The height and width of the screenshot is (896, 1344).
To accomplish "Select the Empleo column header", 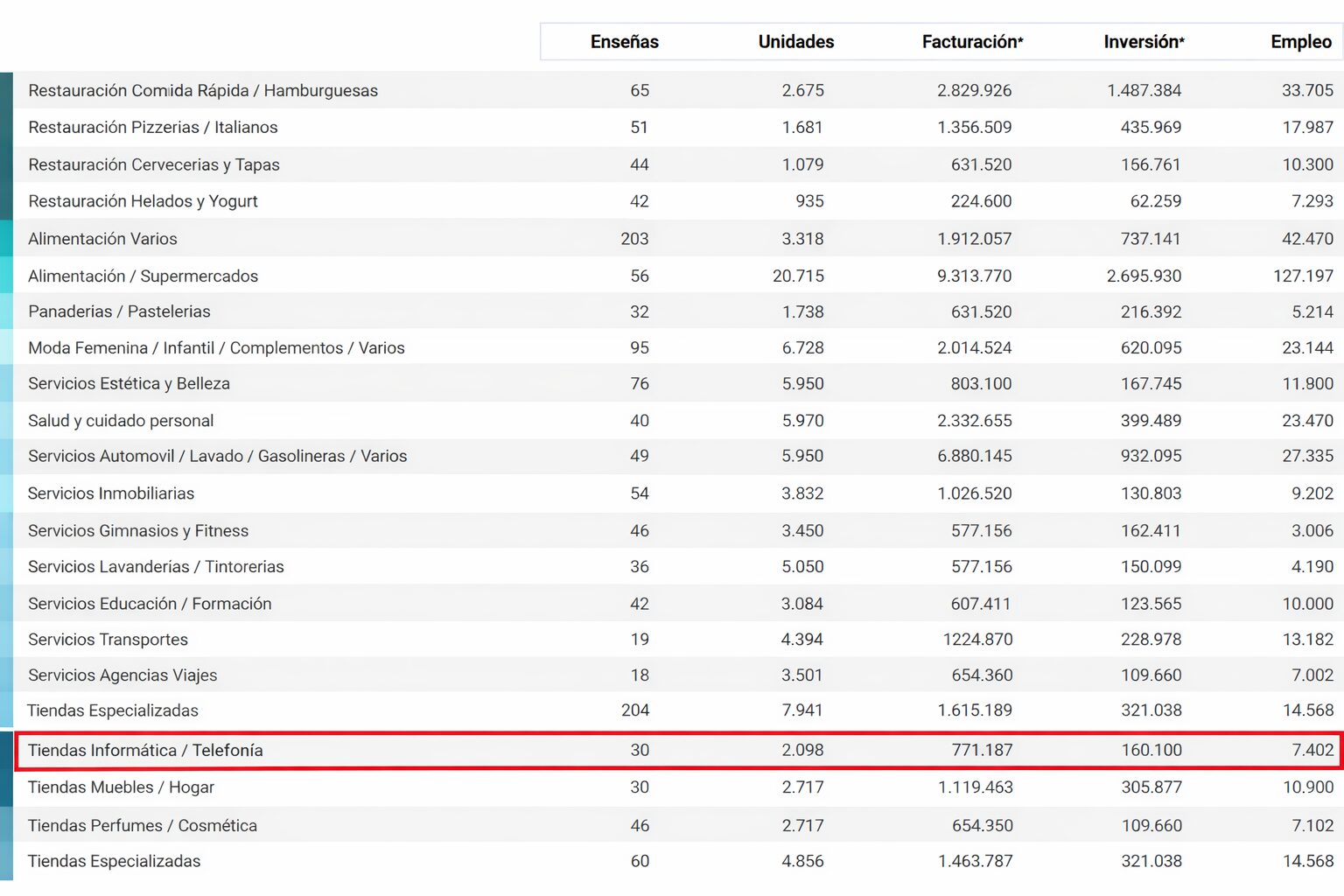I will [1300, 42].
